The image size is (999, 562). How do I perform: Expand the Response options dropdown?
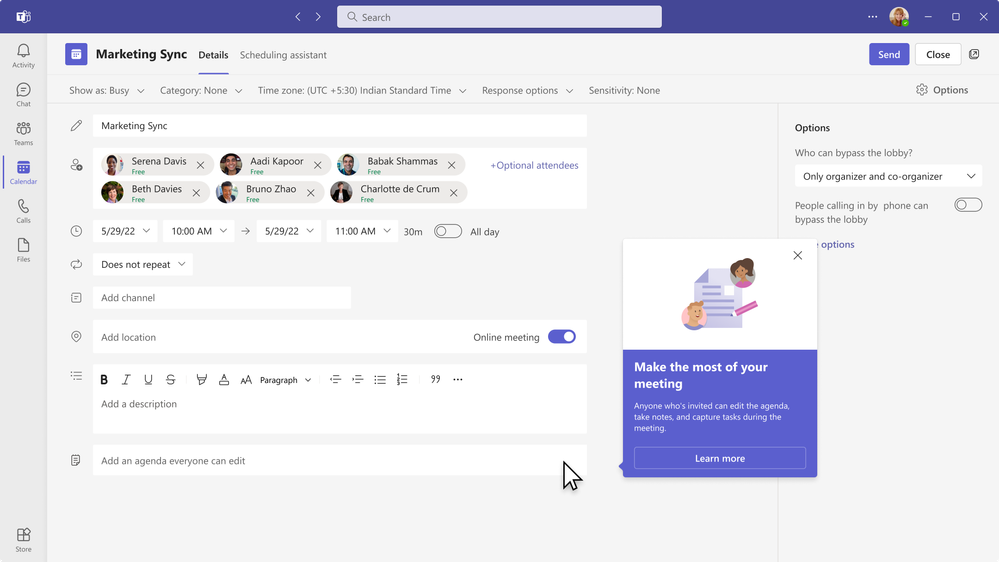tap(528, 90)
